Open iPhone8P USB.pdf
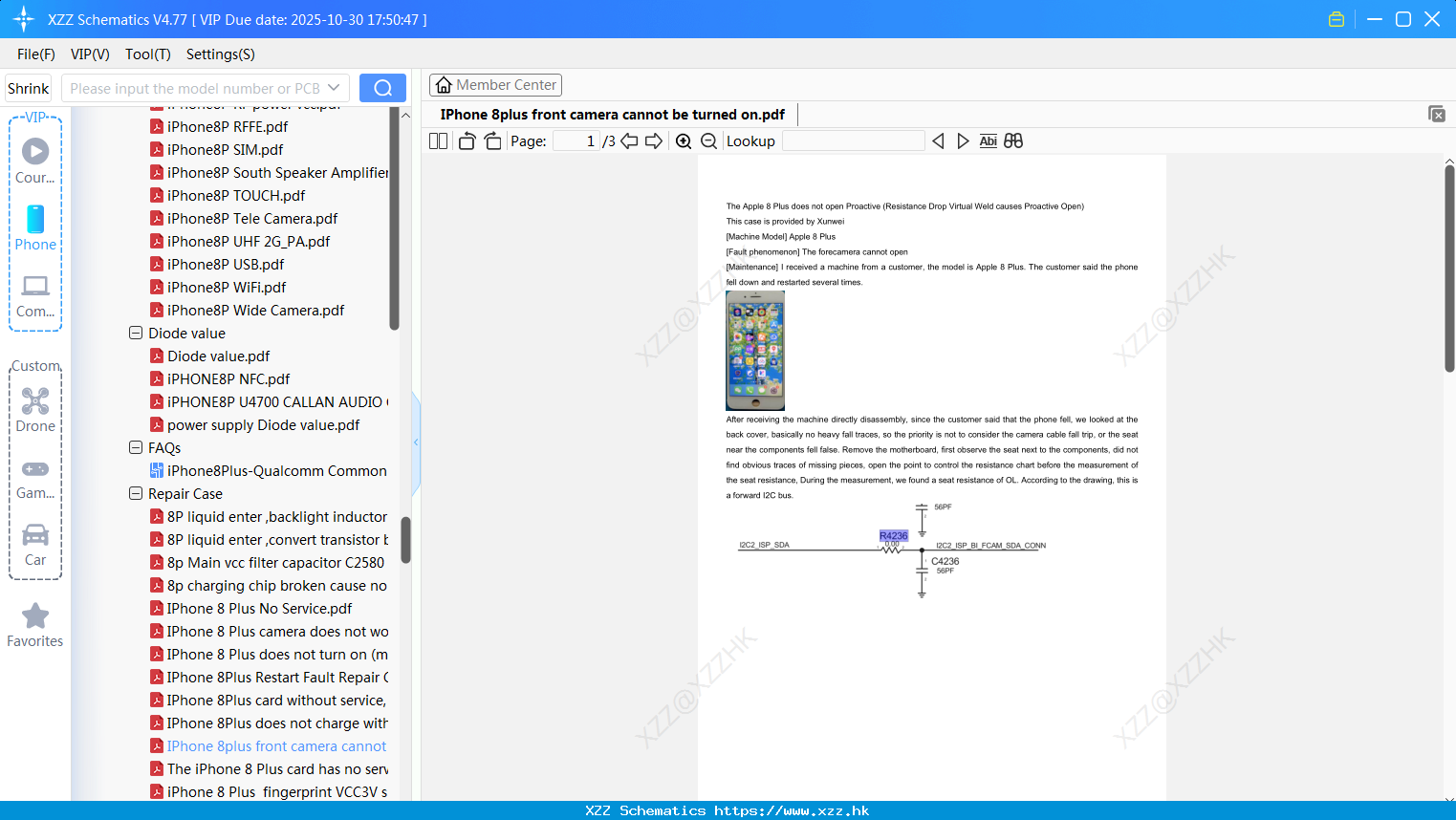The image size is (1456, 820). point(226,265)
